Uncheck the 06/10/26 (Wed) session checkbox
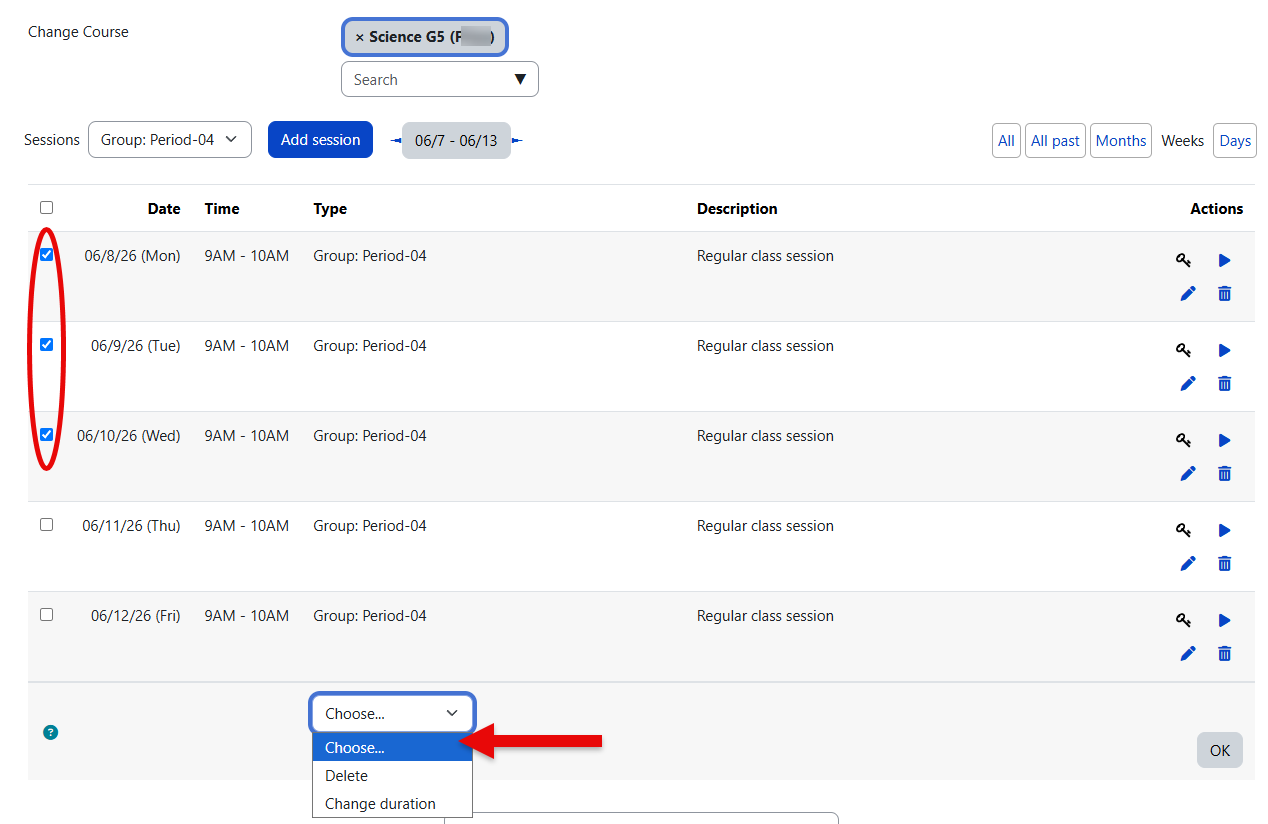This screenshot has height=824, width=1268. tap(46, 434)
